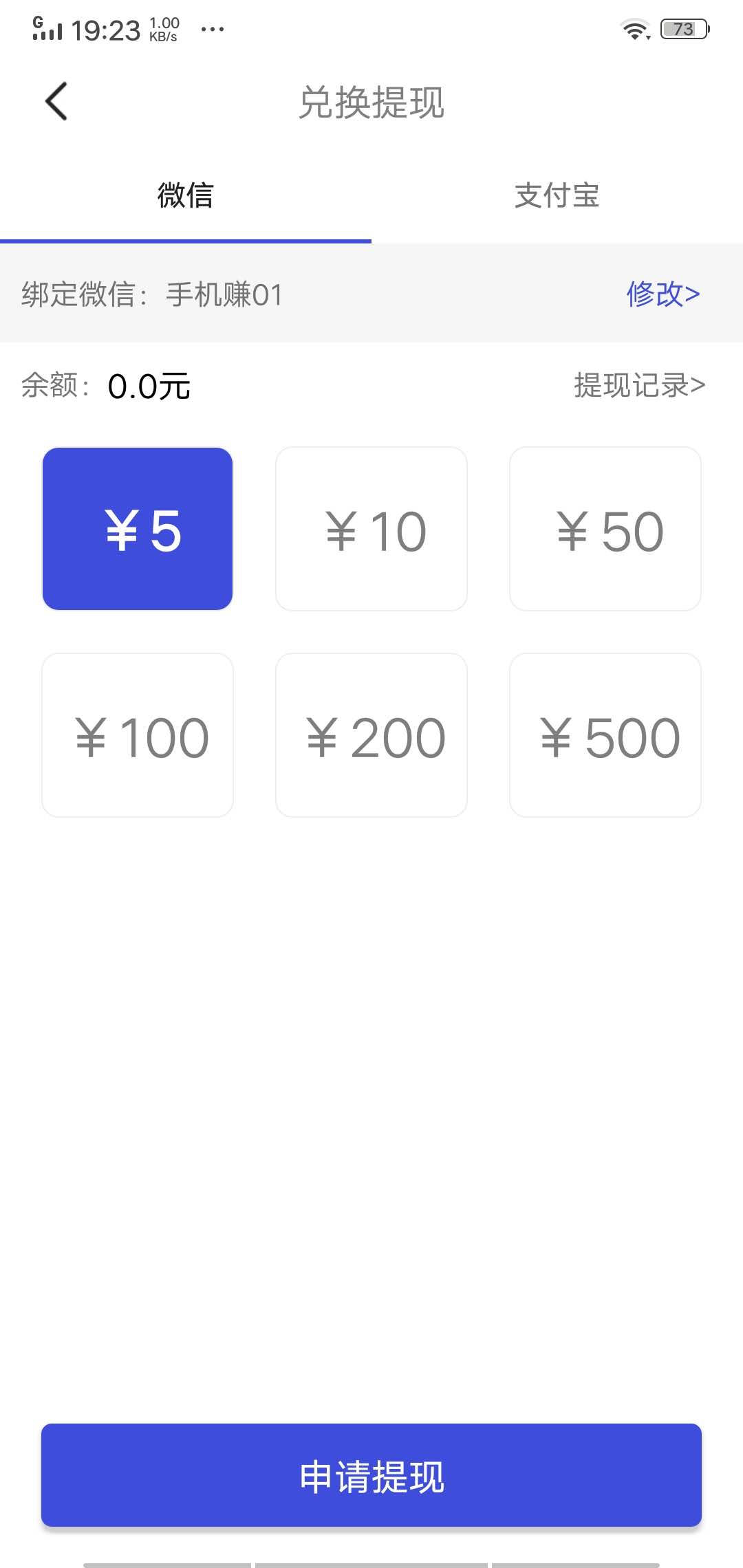Screen dimensions: 743x1568
Task: Tap the cellular signal strength icon
Action: pyautogui.click(x=47, y=29)
